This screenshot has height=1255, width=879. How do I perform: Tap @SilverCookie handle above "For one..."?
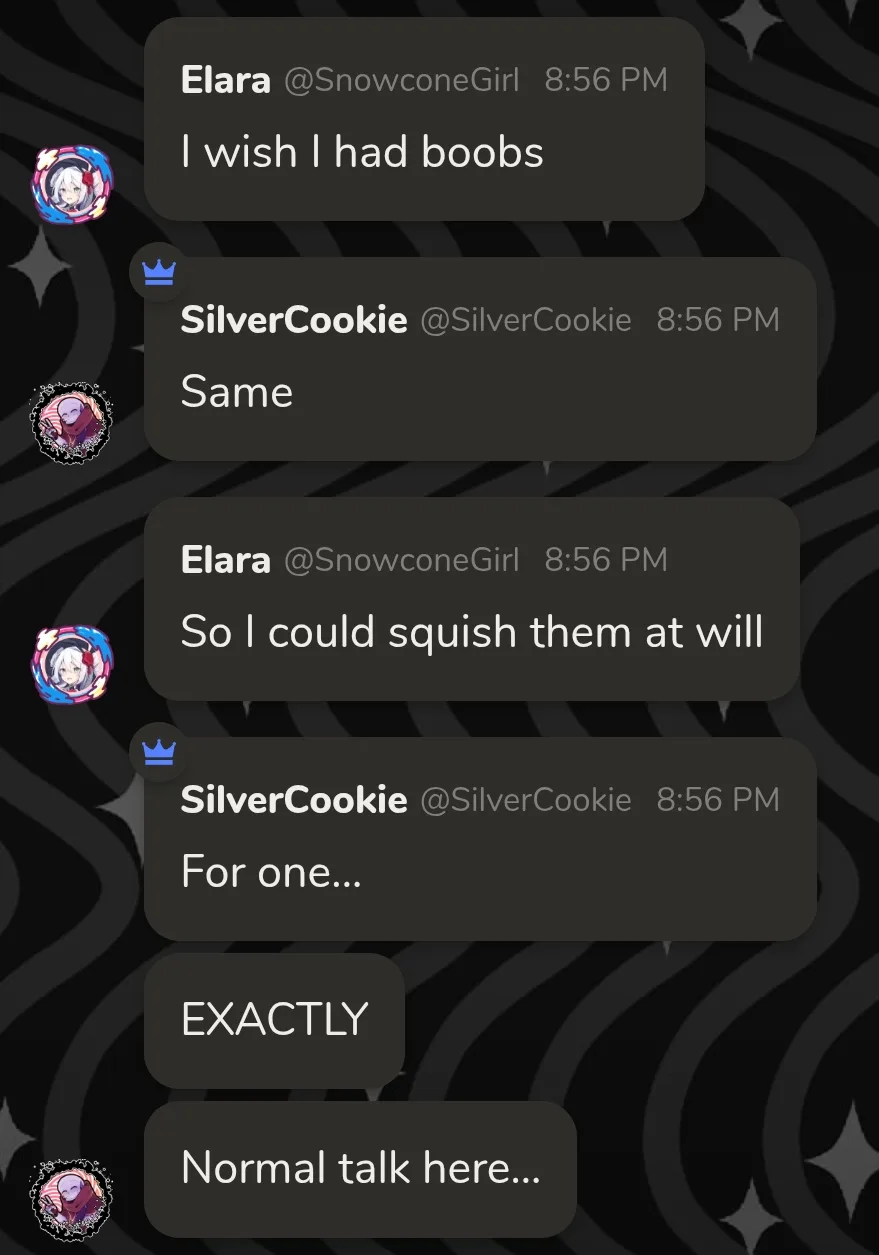pos(526,800)
